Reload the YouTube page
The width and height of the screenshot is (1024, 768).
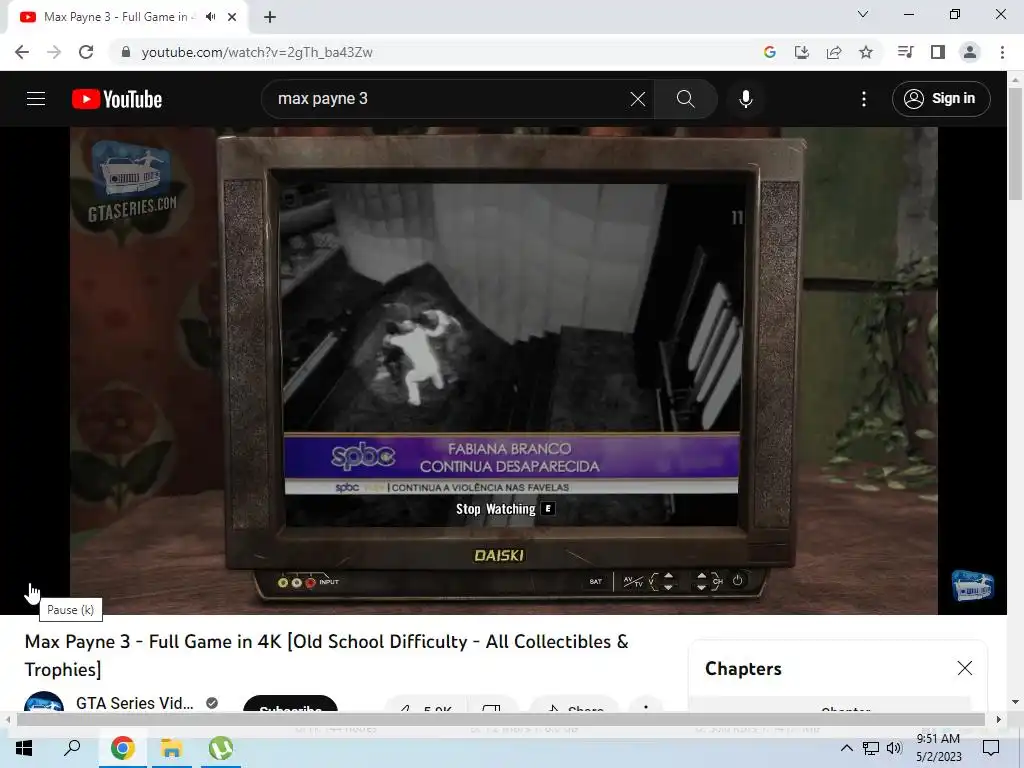click(x=86, y=52)
